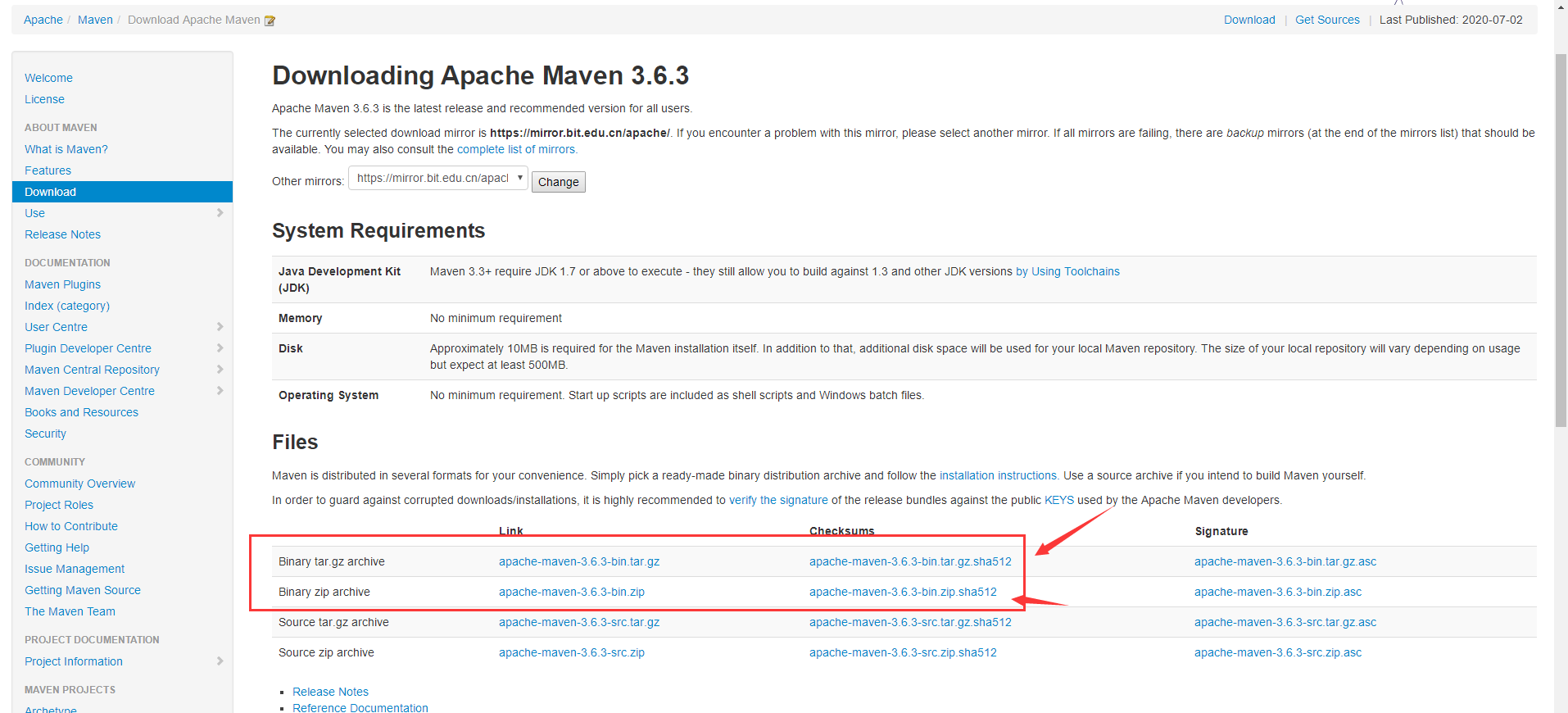The height and width of the screenshot is (713, 1568).
Task: Open Release Notes bullet link below files
Action: click(330, 692)
